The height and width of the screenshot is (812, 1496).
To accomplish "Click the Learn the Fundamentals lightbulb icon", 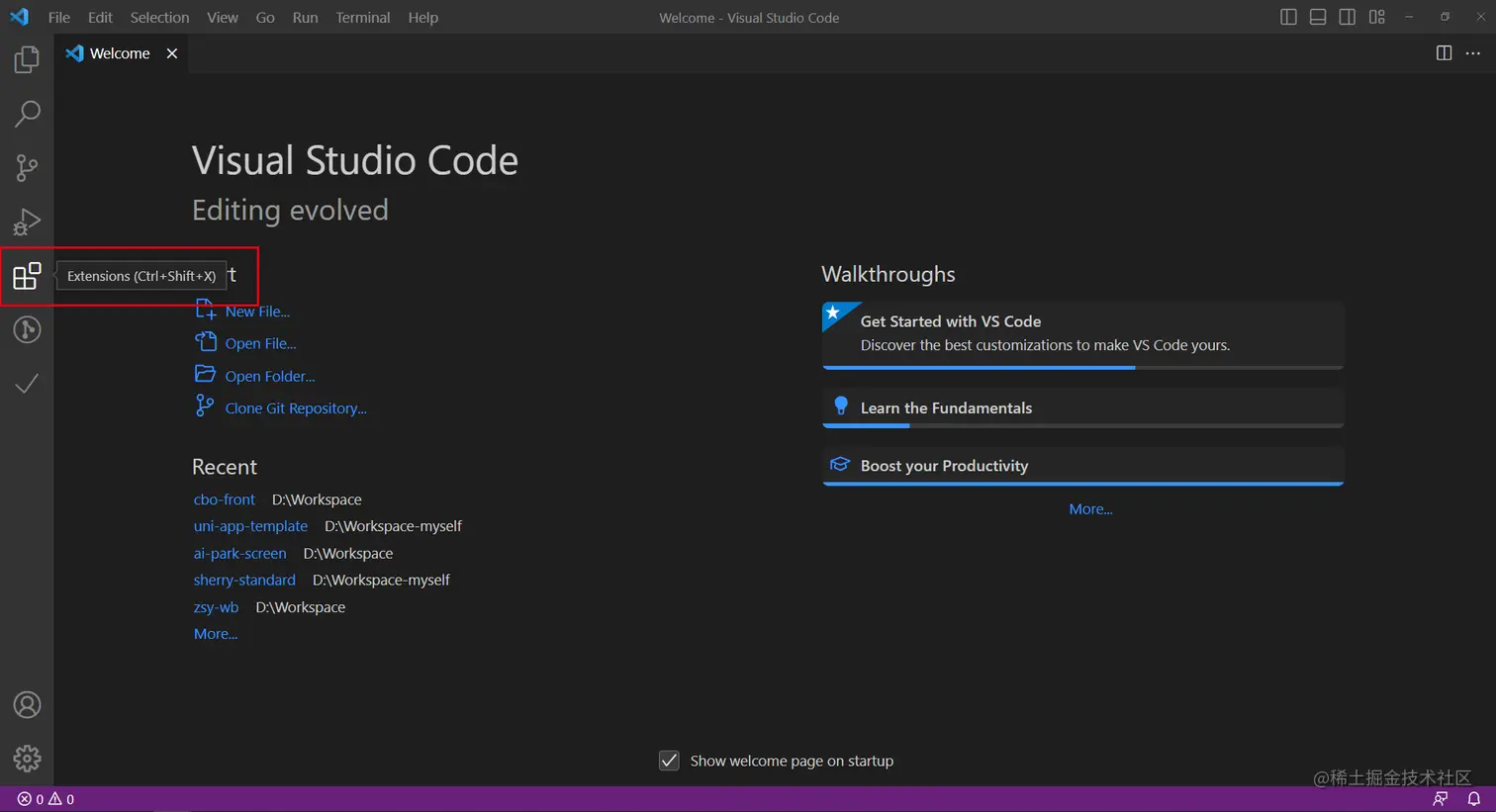I will 841,406.
